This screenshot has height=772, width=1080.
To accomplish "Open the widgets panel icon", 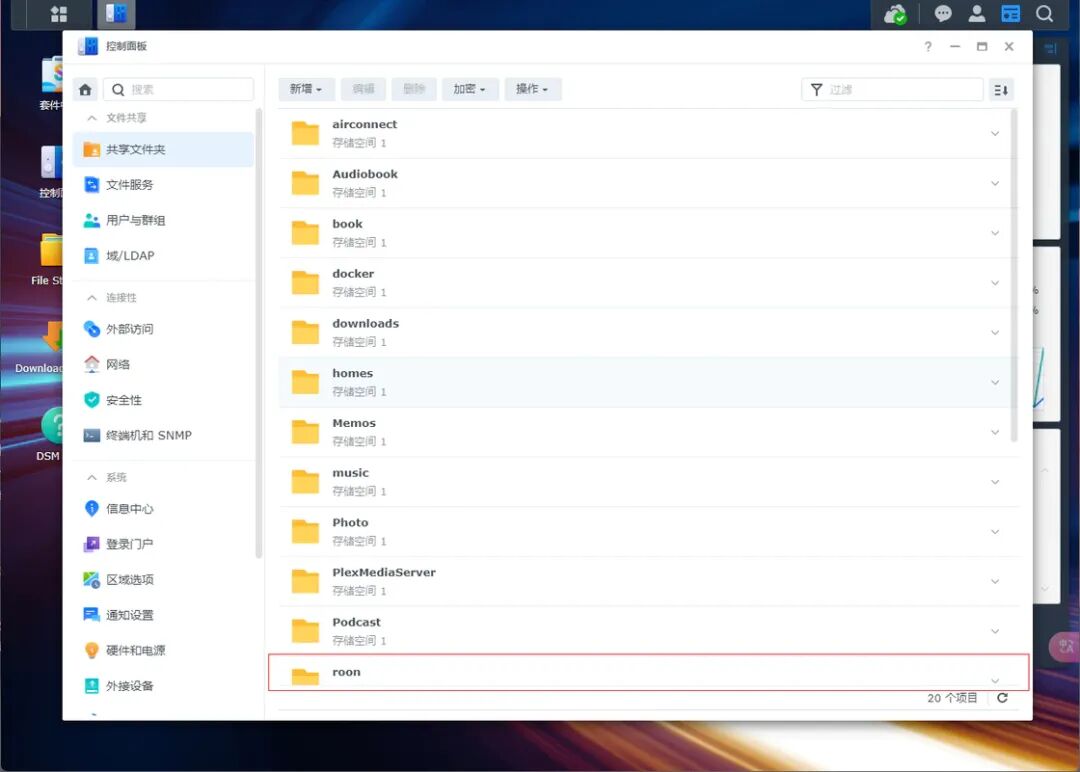I will (x=1010, y=14).
